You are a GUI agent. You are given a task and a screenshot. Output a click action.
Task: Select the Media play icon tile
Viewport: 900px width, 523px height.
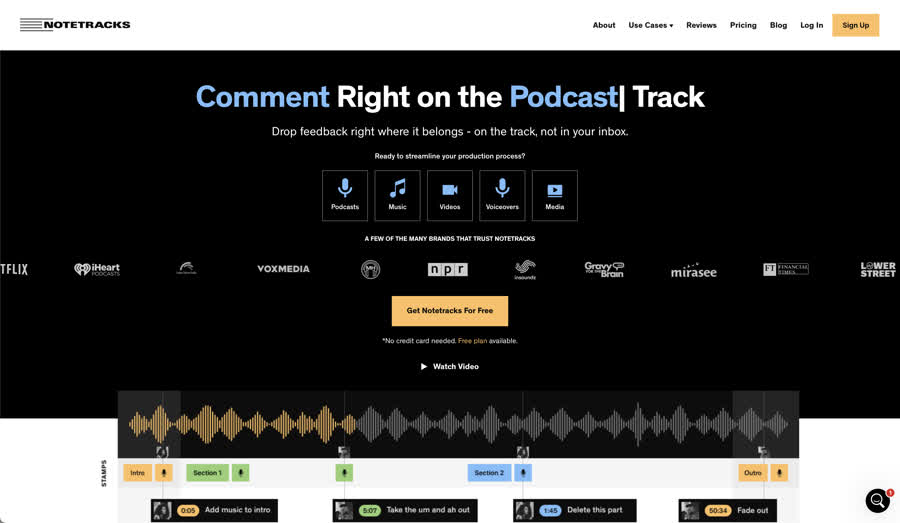(x=555, y=195)
